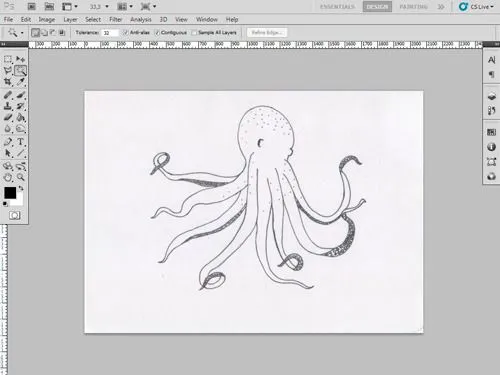The width and height of the screenshot is (500, 375).
Task: Select the Crop tool
Action: point(8,82)
